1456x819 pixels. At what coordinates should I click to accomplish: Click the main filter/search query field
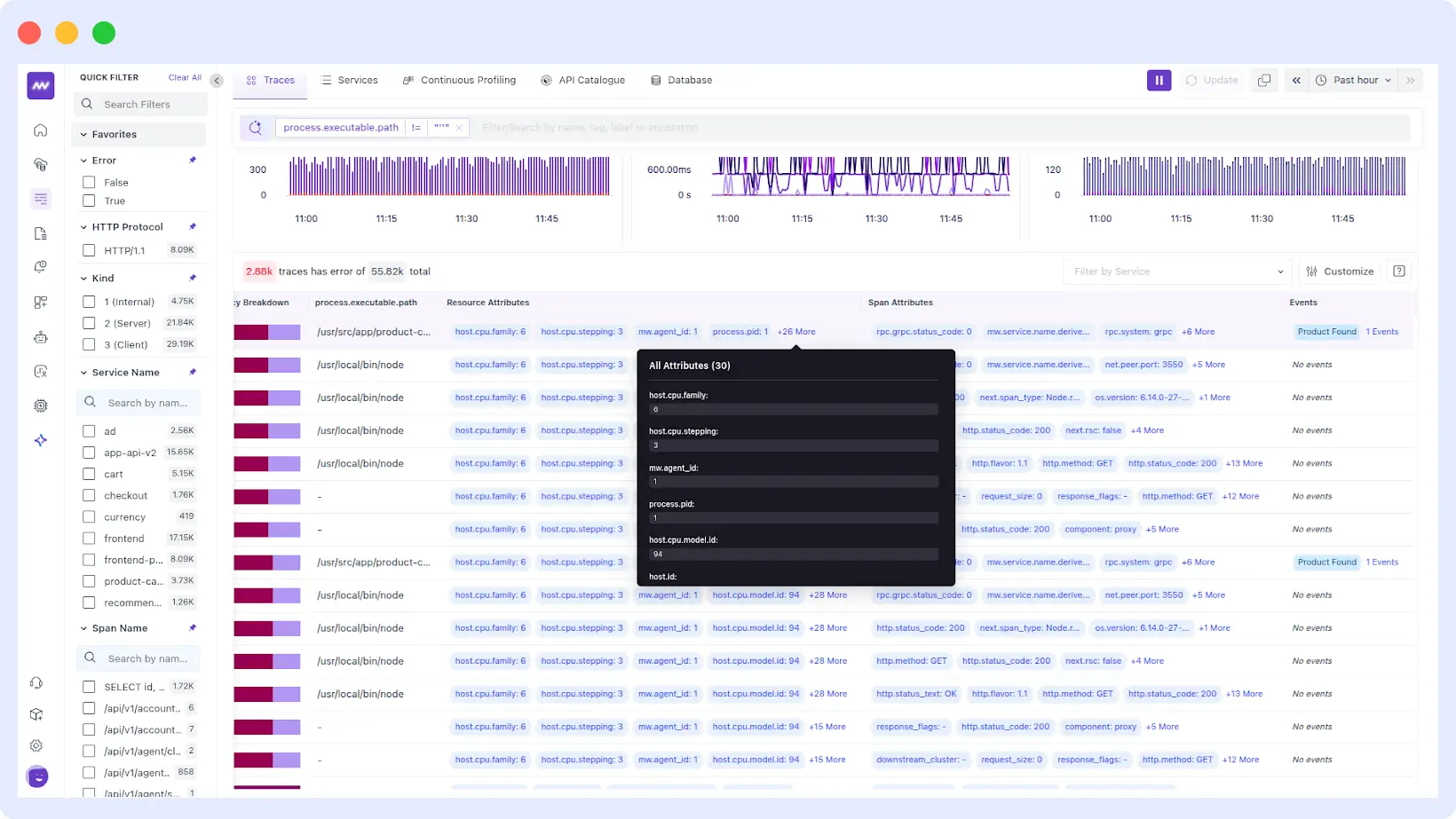coord(941,128)
